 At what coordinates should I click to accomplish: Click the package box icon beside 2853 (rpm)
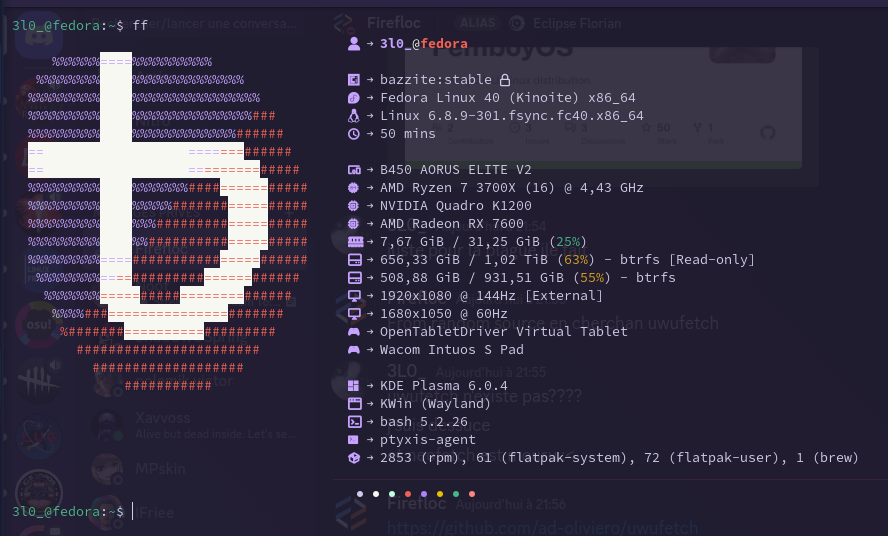(354, 458)
